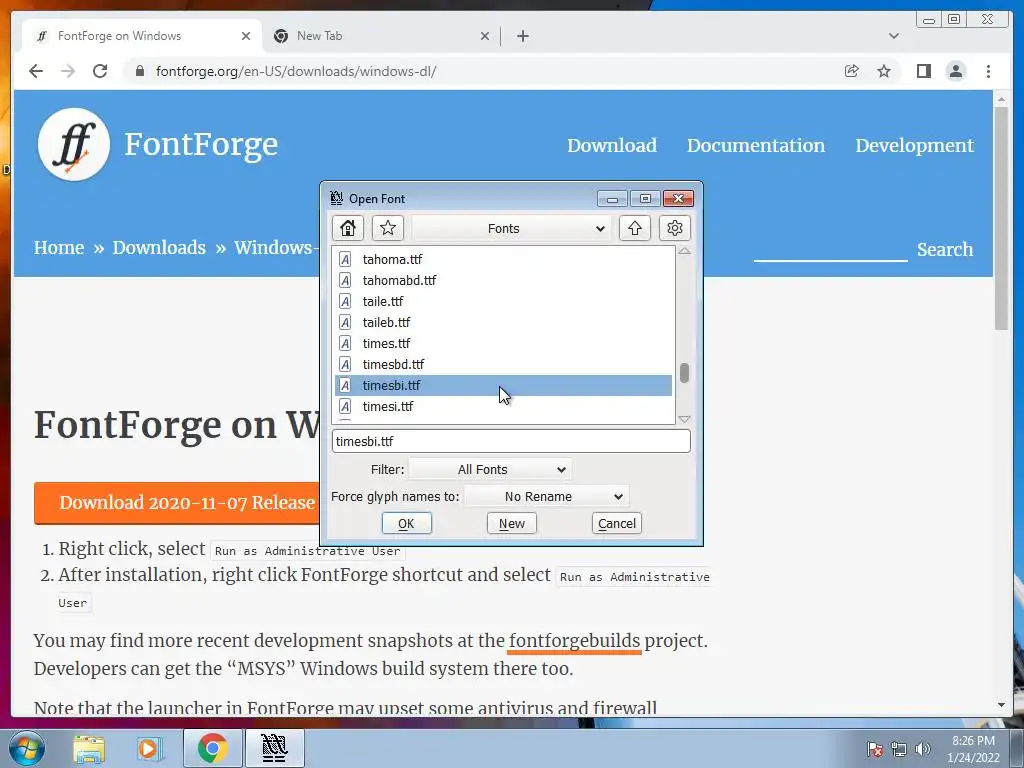Open Windows Start menu
This screenshot has height=768, width=1024.
26,748
